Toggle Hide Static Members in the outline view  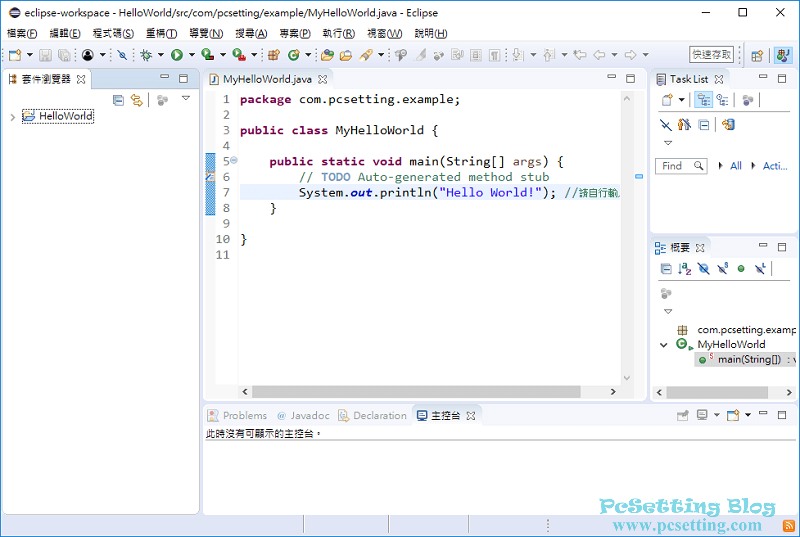pos(722,268)
